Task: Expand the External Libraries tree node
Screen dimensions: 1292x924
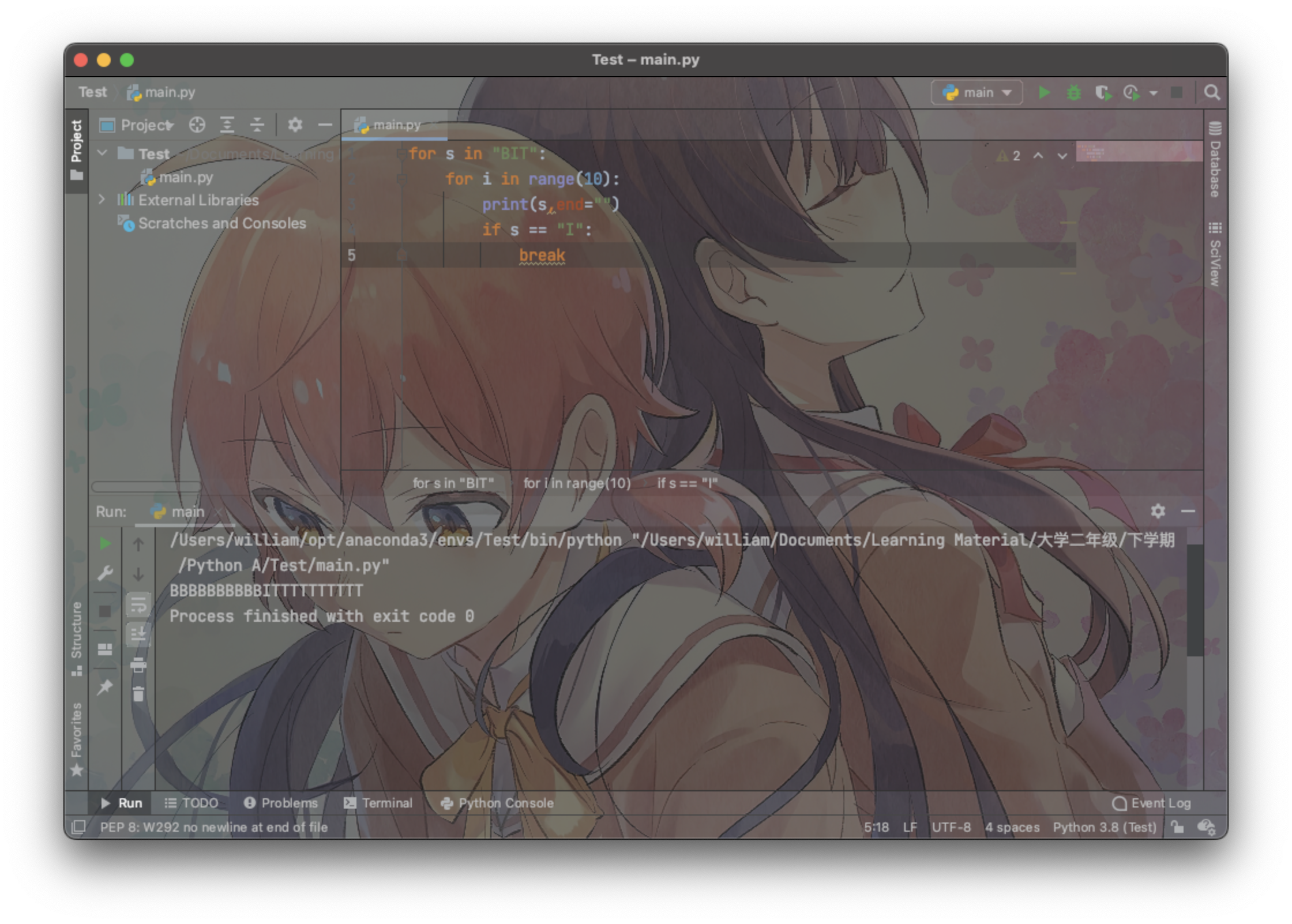Action: coord(102,200)
